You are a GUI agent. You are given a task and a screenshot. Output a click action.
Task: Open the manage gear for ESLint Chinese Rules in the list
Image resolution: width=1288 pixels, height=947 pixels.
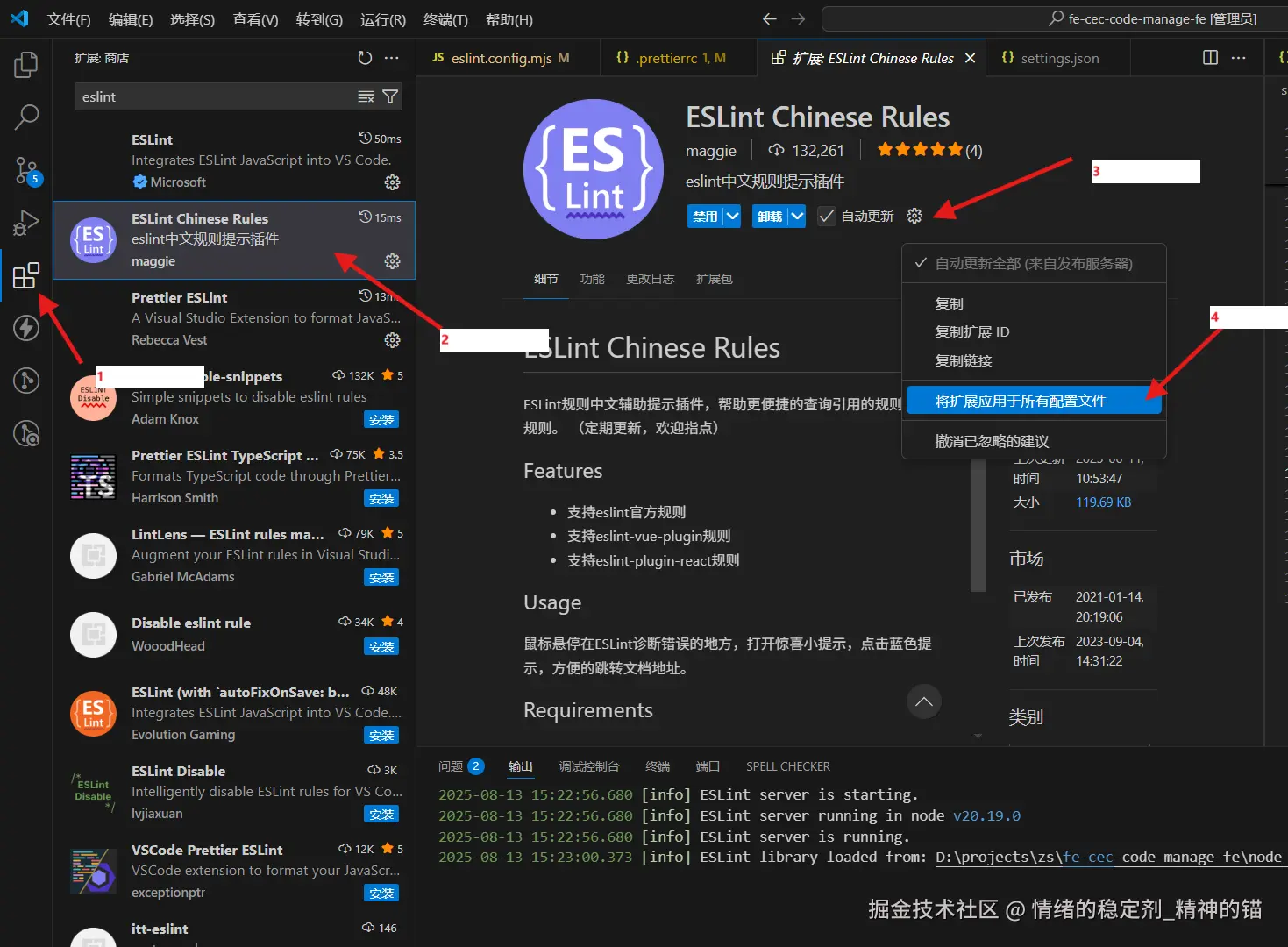click(x=392, y=261)
